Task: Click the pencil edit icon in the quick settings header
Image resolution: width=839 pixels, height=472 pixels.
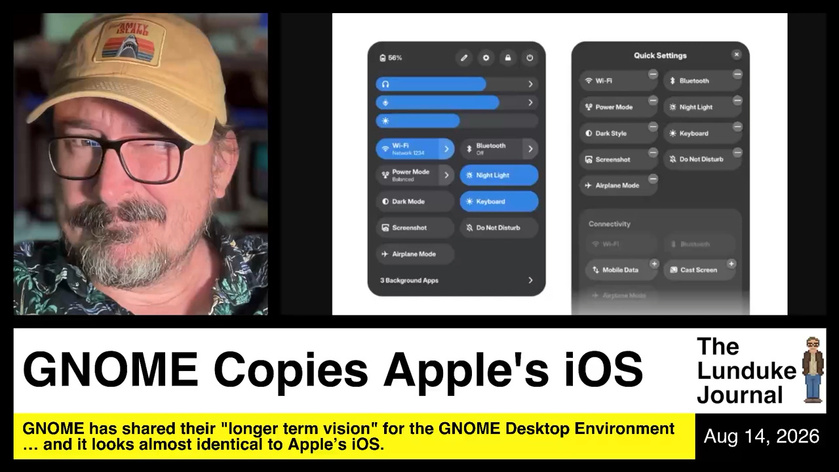Action: [464, 58]
